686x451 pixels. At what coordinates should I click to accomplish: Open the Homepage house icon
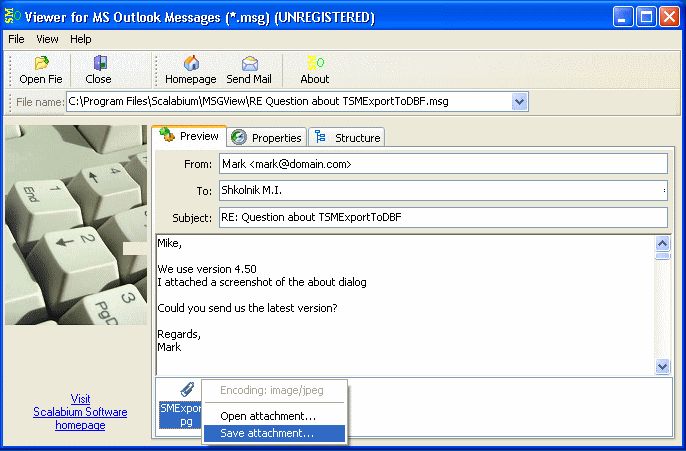[x=191, y=63]
